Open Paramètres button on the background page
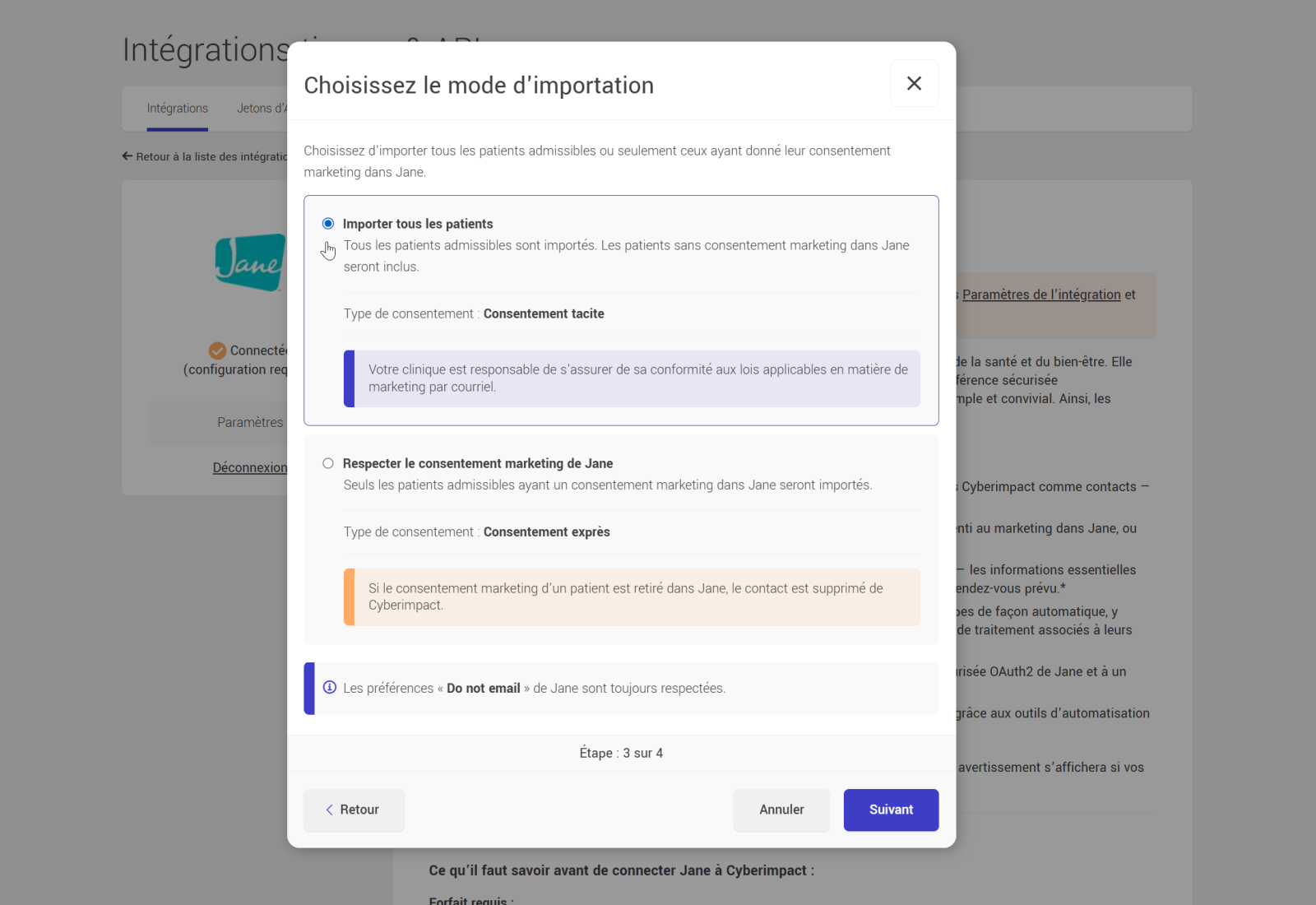1316x905 pixels. click(218, 422)
